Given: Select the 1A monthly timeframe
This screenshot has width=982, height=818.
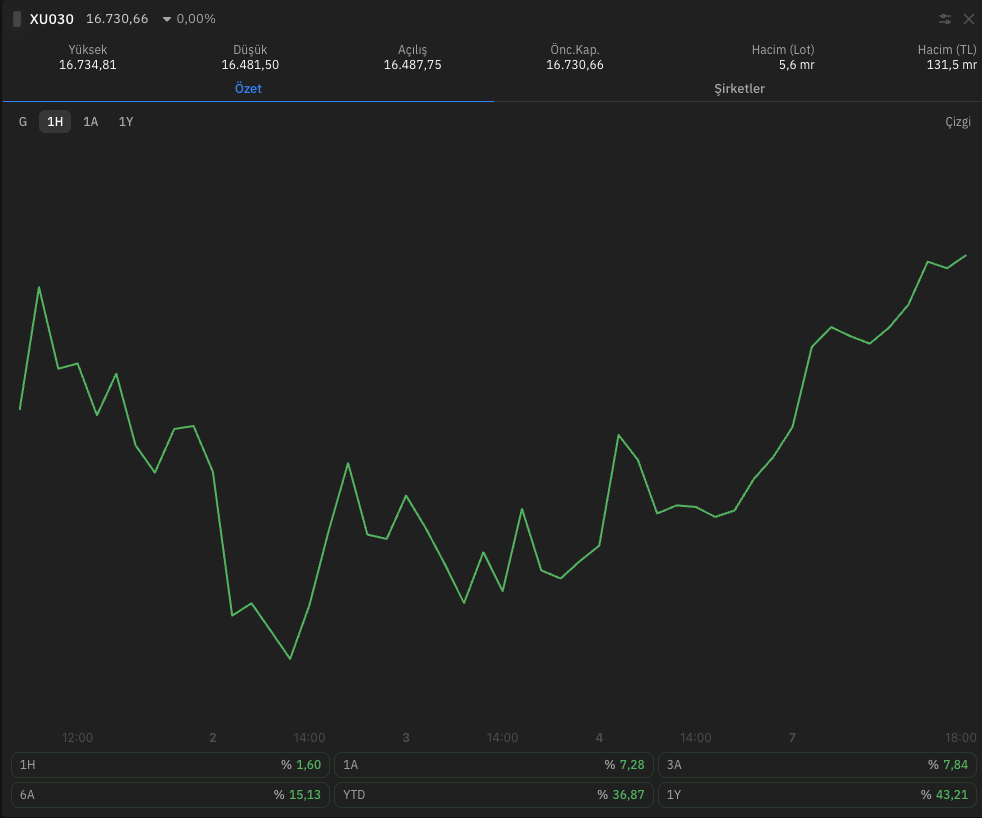Looking at the screenshot, I should click(x=91, y=122).
